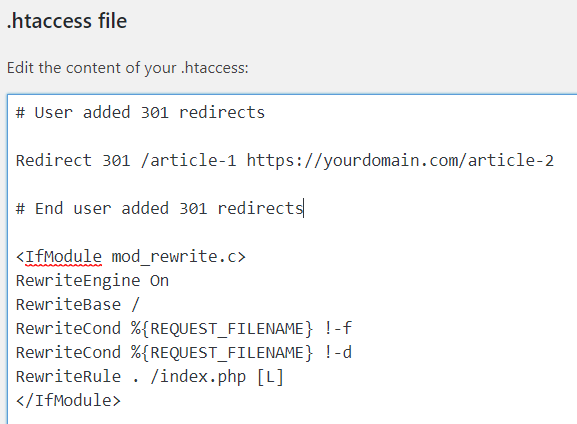577x424 pixels.
Task: Click the '.htaccess file' heading
Action: click(67, 21)
